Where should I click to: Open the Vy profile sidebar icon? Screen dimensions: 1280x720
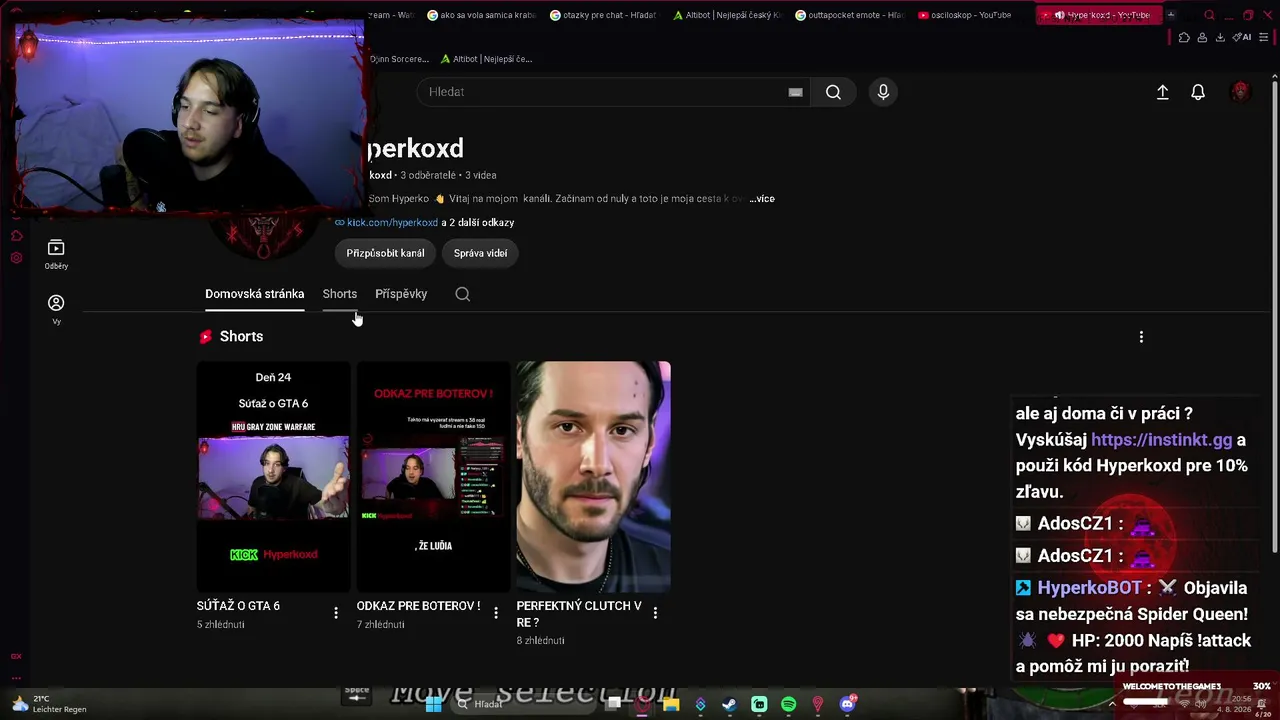[56, 308]
